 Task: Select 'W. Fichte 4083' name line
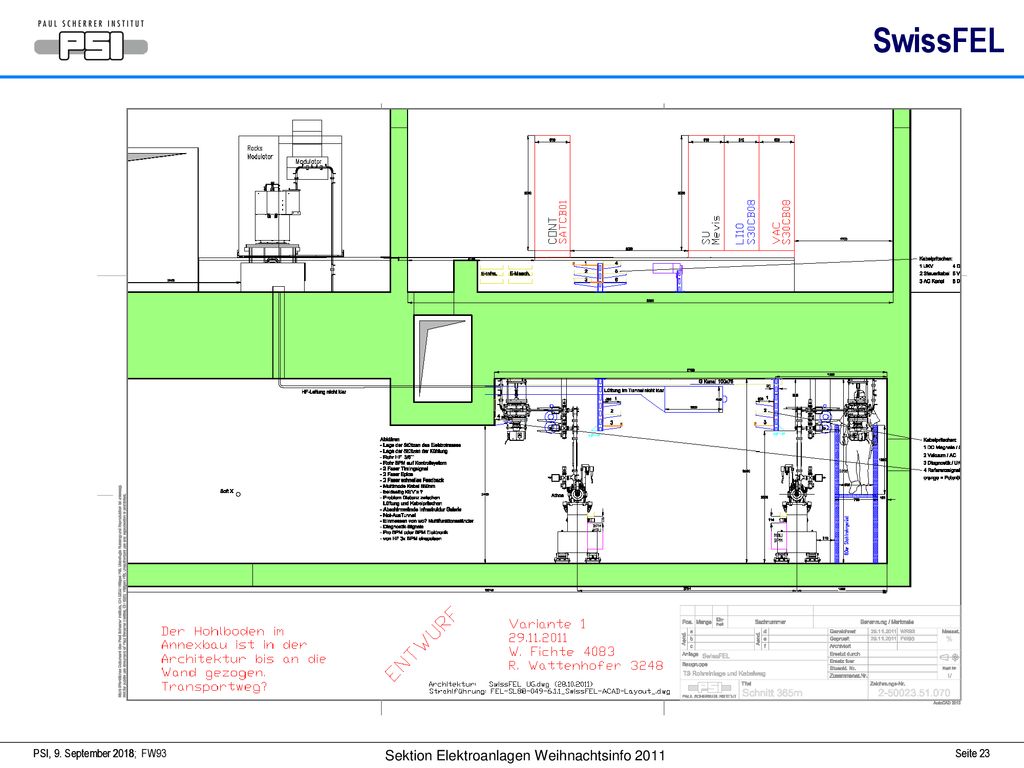click(562, 651)
